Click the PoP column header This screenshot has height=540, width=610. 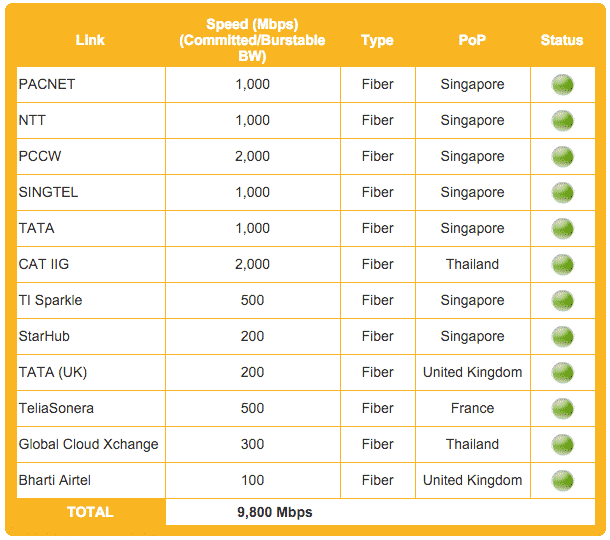tap(472, 40)
